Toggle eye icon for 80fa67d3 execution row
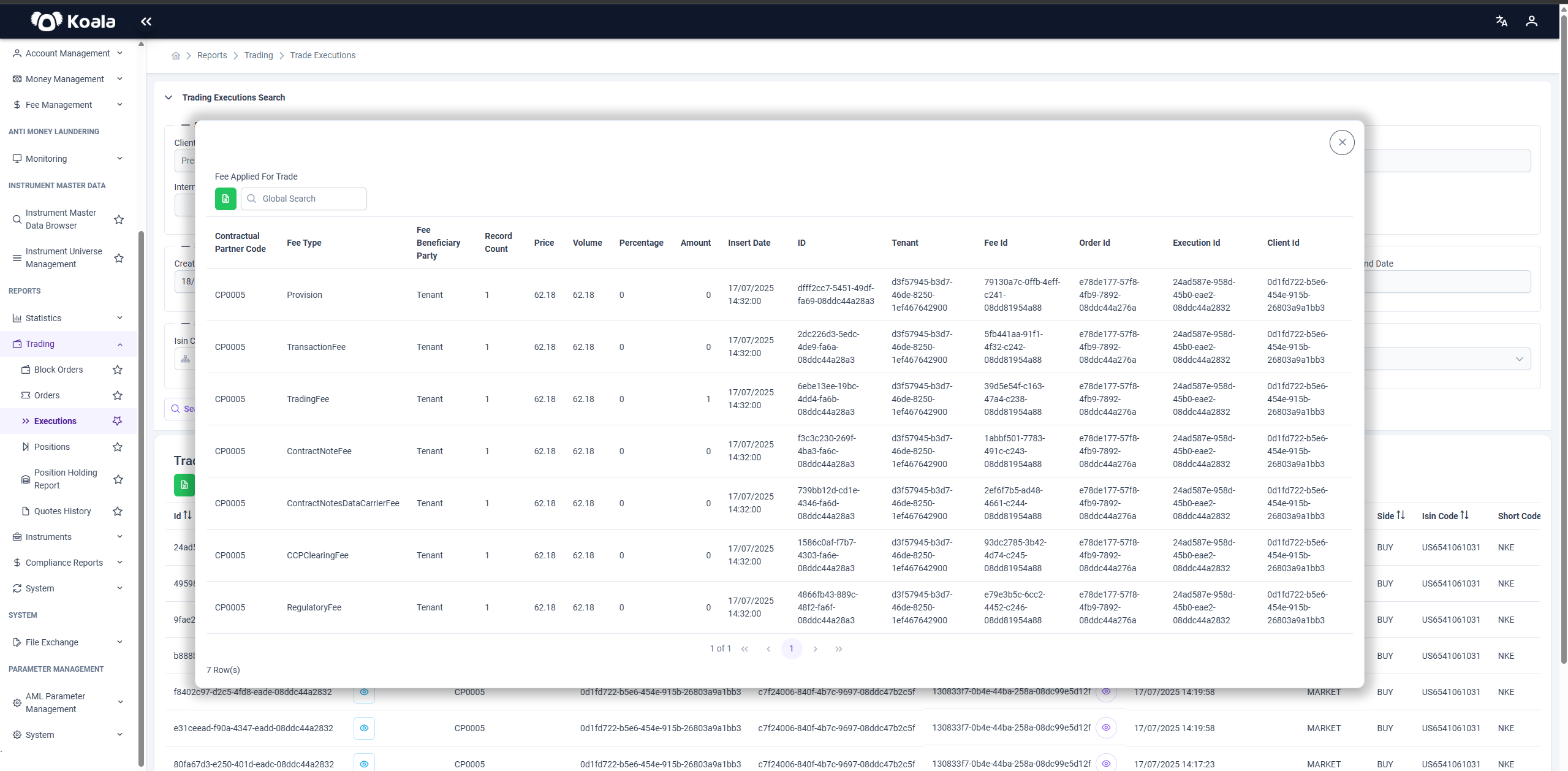 coord(364,764)
